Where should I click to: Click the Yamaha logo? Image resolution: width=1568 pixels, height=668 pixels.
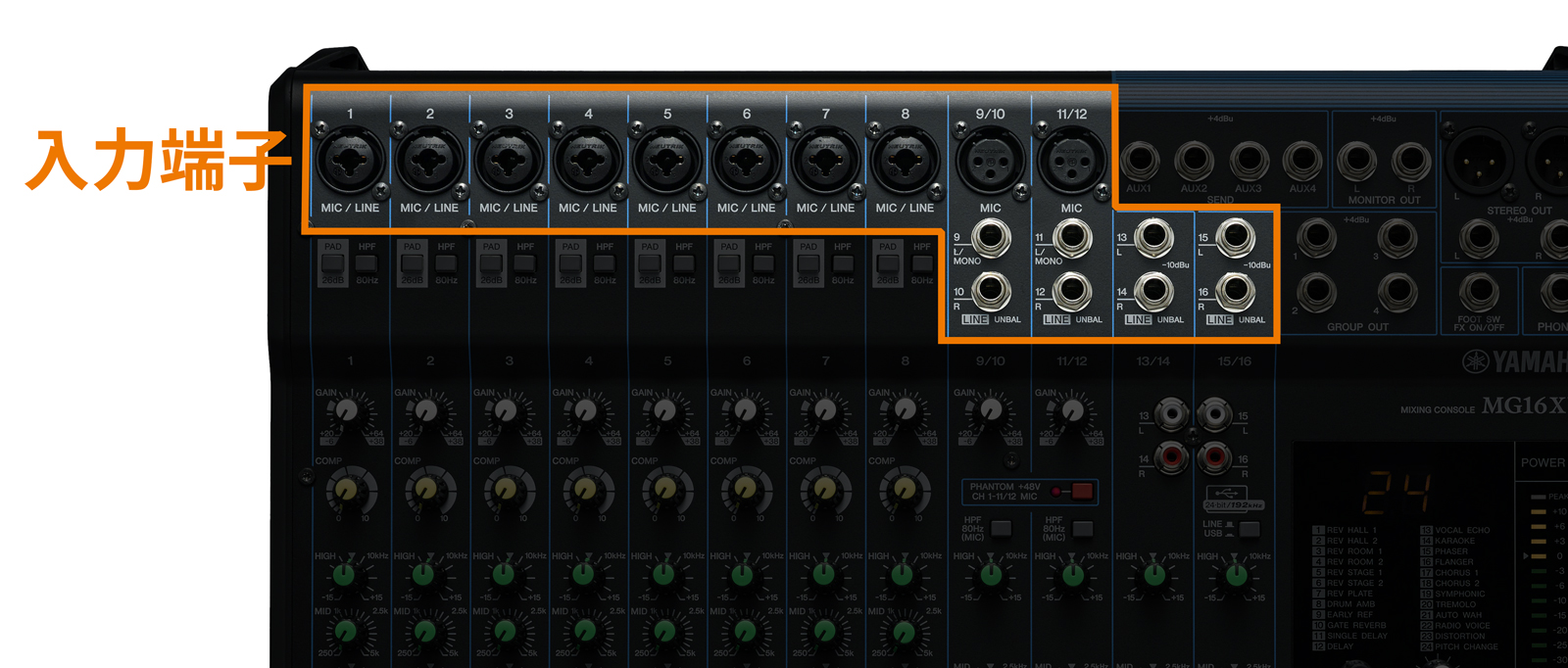coord(1515,361)
